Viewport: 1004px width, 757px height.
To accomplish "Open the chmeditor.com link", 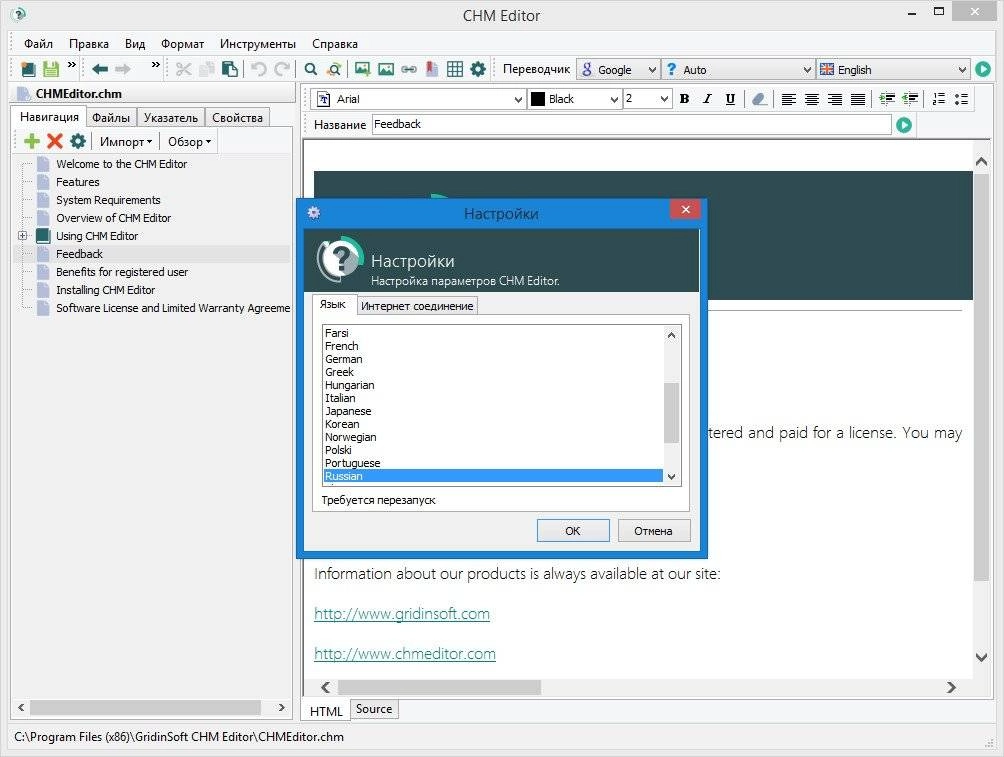I will [x=405, y=654].
